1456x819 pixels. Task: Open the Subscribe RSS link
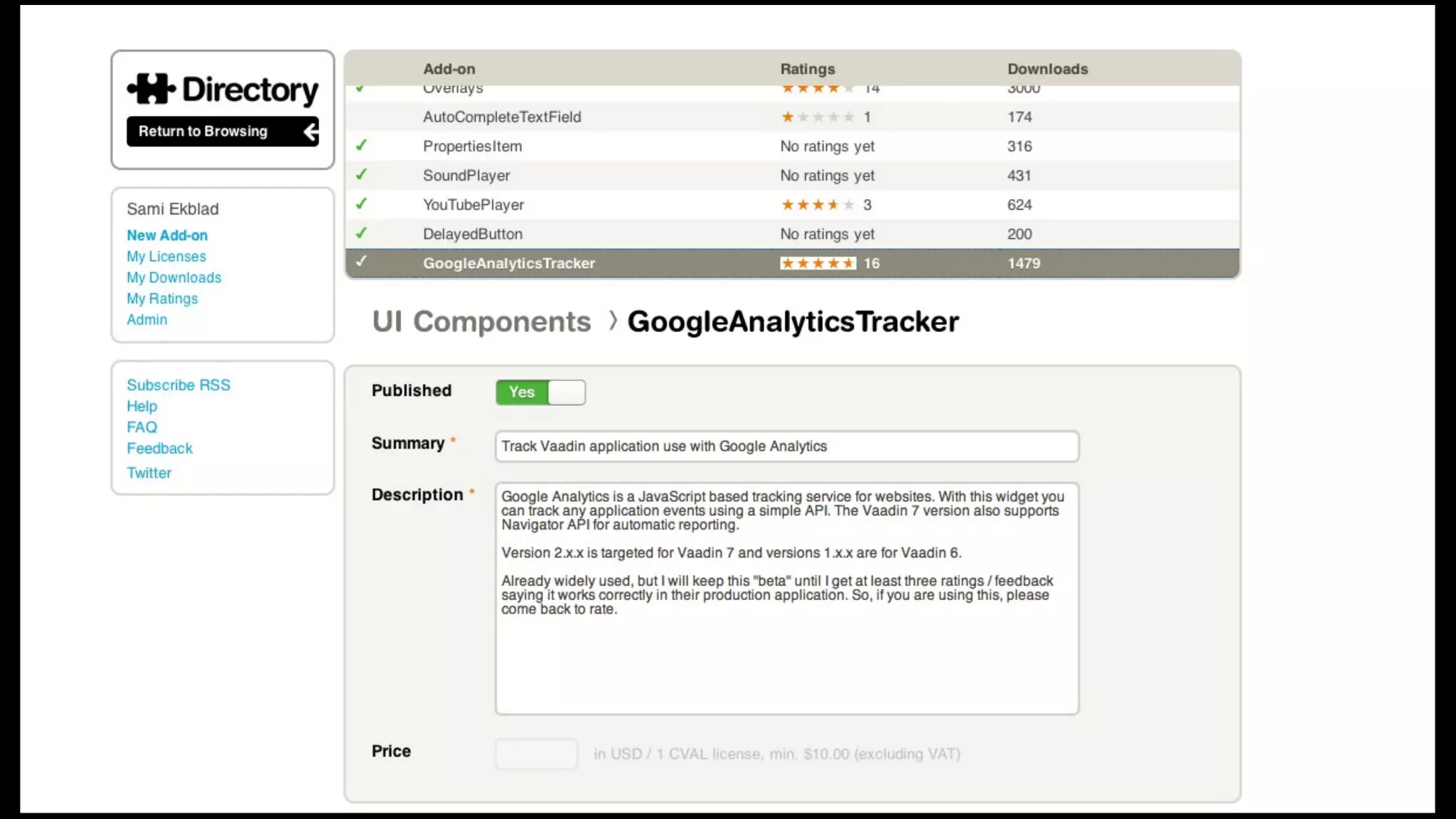pos(178,385)
